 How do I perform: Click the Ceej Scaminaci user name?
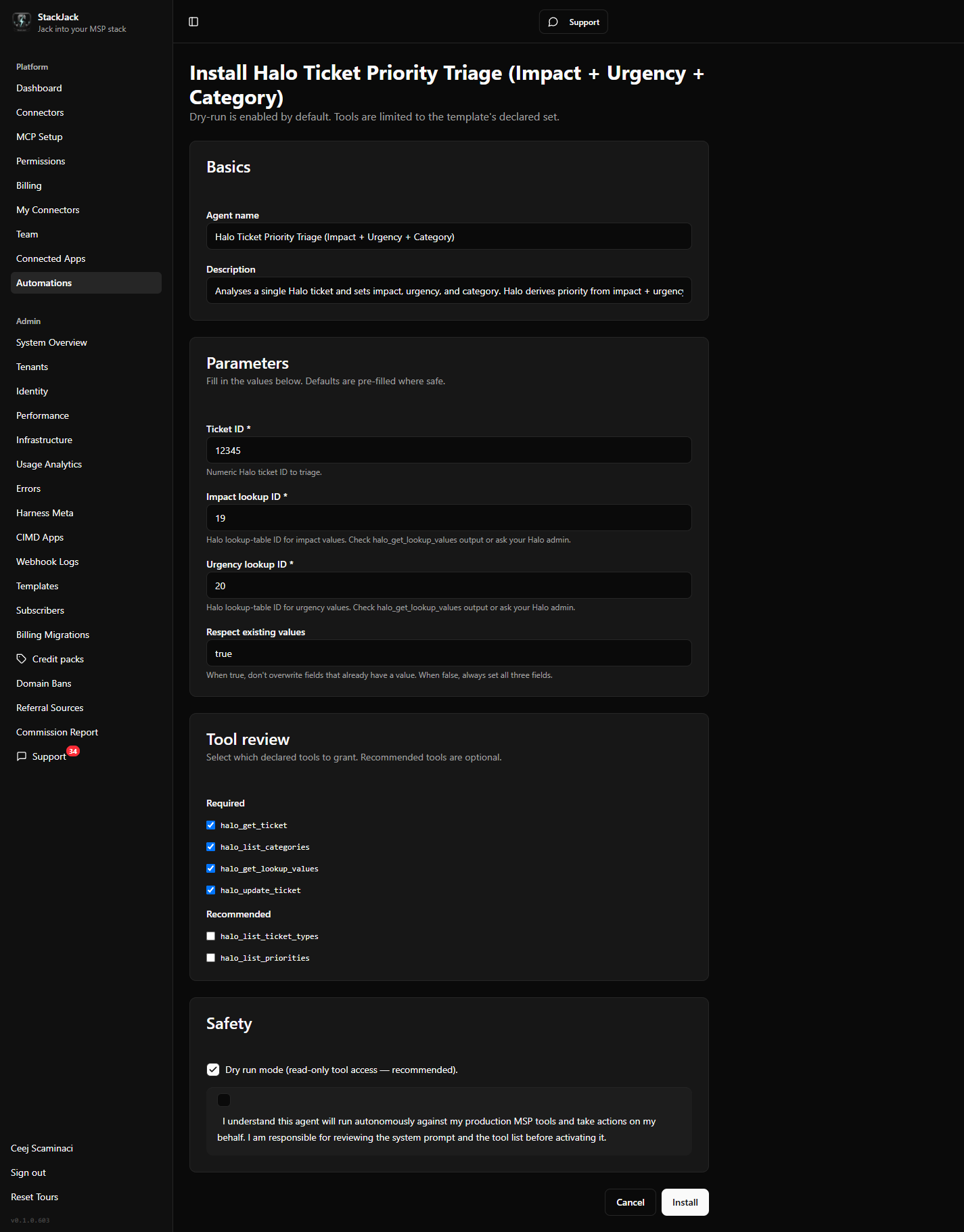coord(42,1148)
